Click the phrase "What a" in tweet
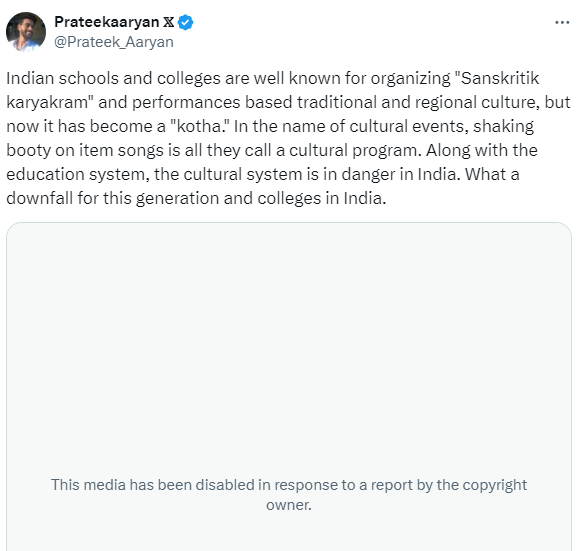Viewport: 582px width, 551px height. [x=492, y=174]
